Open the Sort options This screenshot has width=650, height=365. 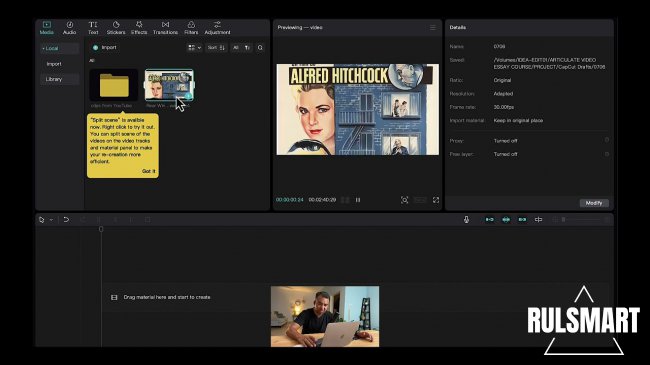[216, 48]
